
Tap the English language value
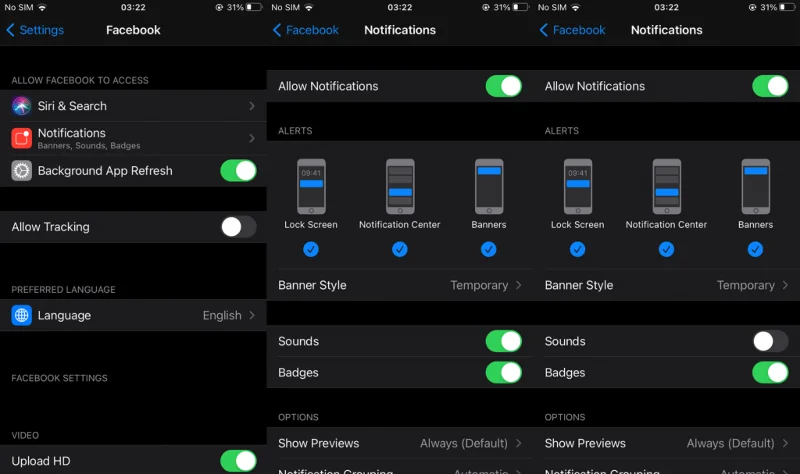tap(222, 315)
